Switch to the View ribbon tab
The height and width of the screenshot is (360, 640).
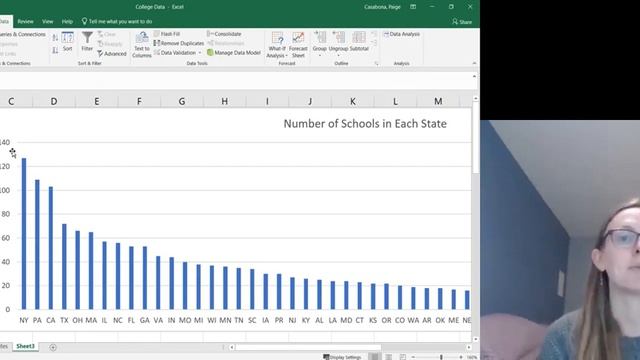tap(48, 21)
